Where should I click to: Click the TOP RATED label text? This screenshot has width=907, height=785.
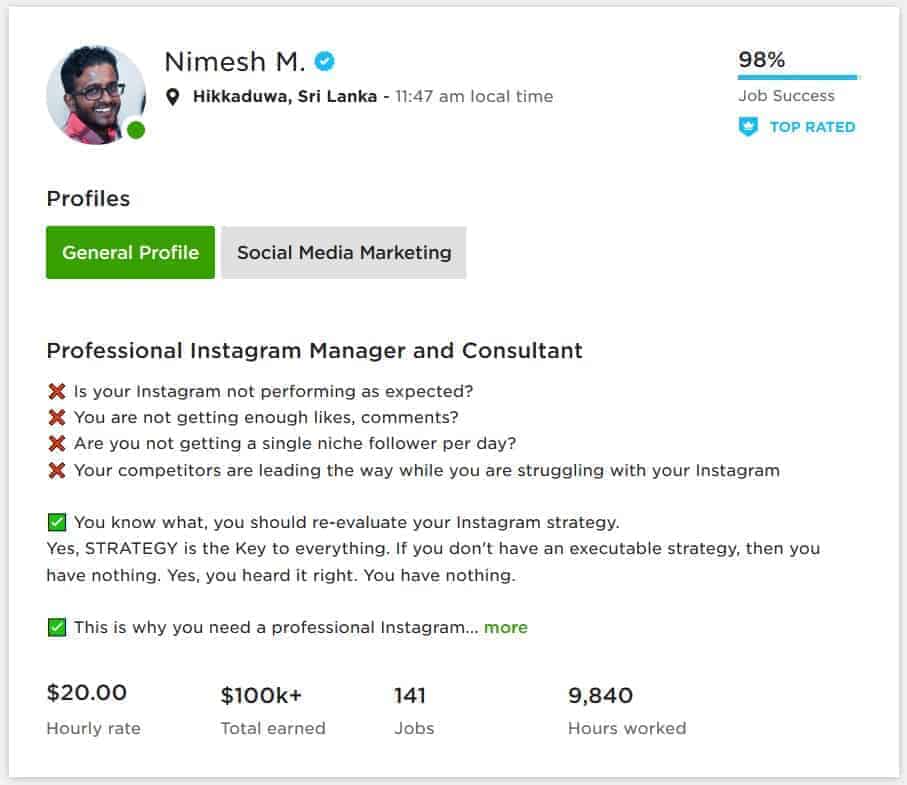(x=812, y=127)
